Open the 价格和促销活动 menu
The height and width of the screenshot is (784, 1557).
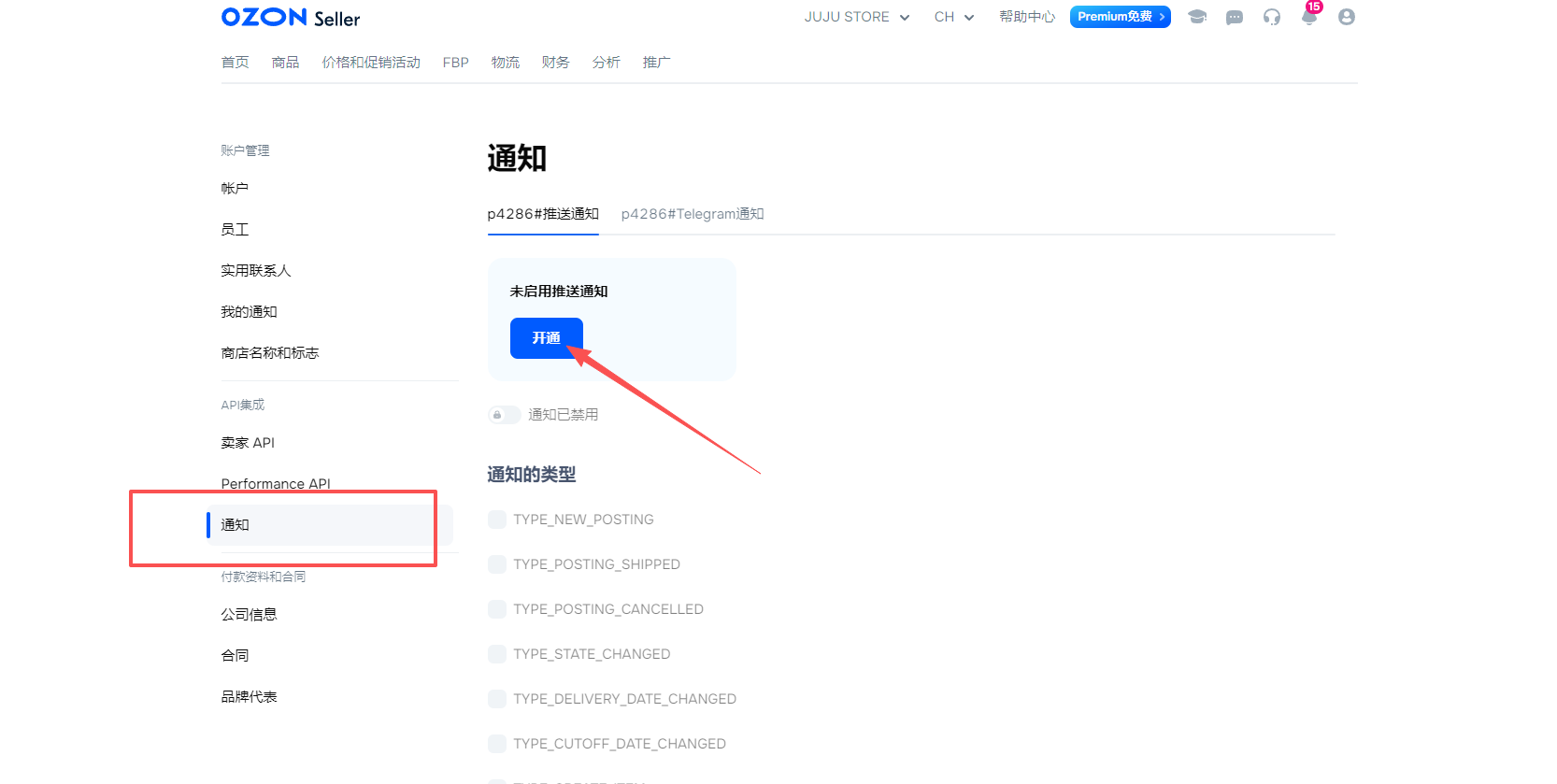coord(371,63)
